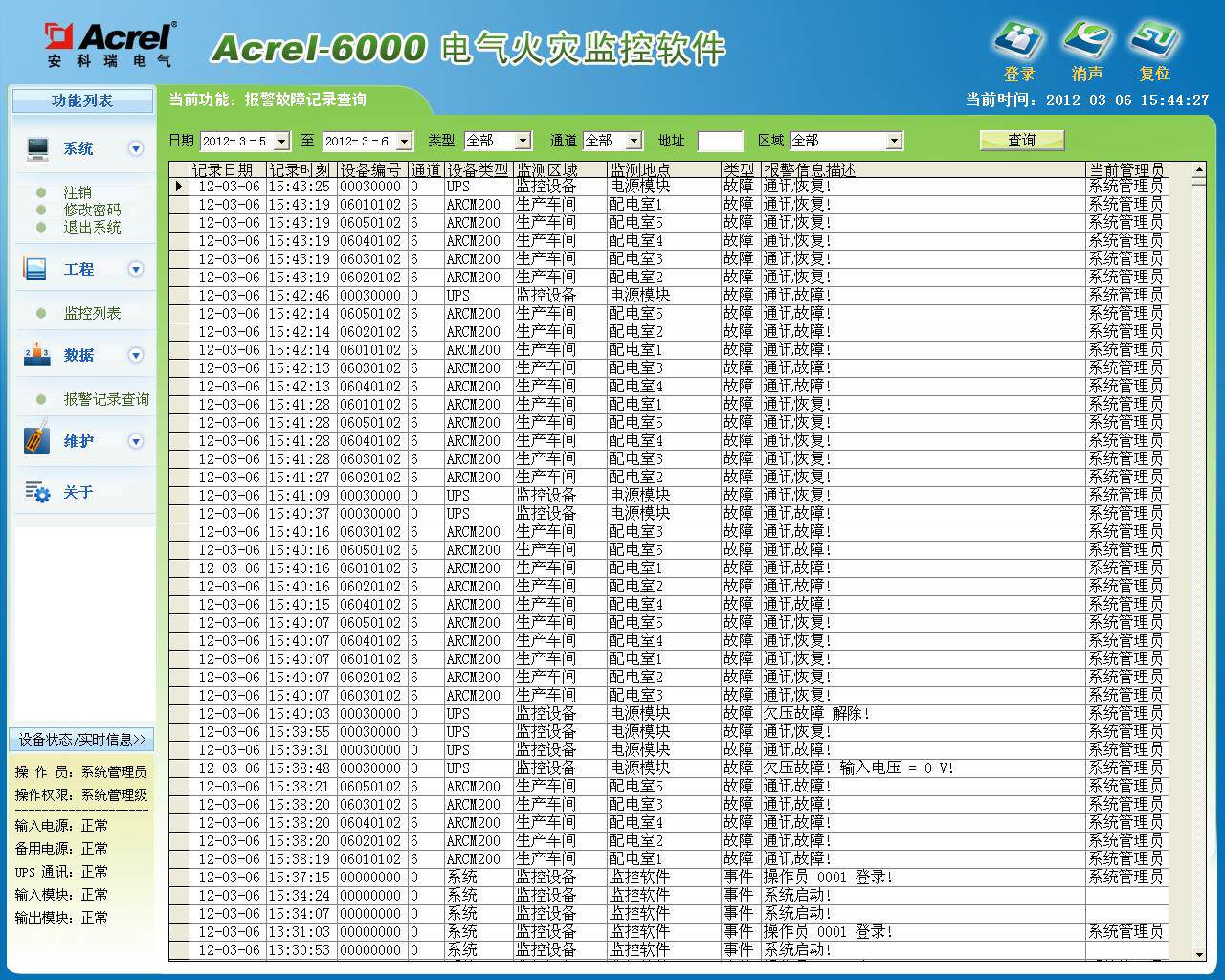The width and height of the screenshot is (1225, 980).
Task: Click the 功能列表 panel header
Action: (x=82, y=100)
